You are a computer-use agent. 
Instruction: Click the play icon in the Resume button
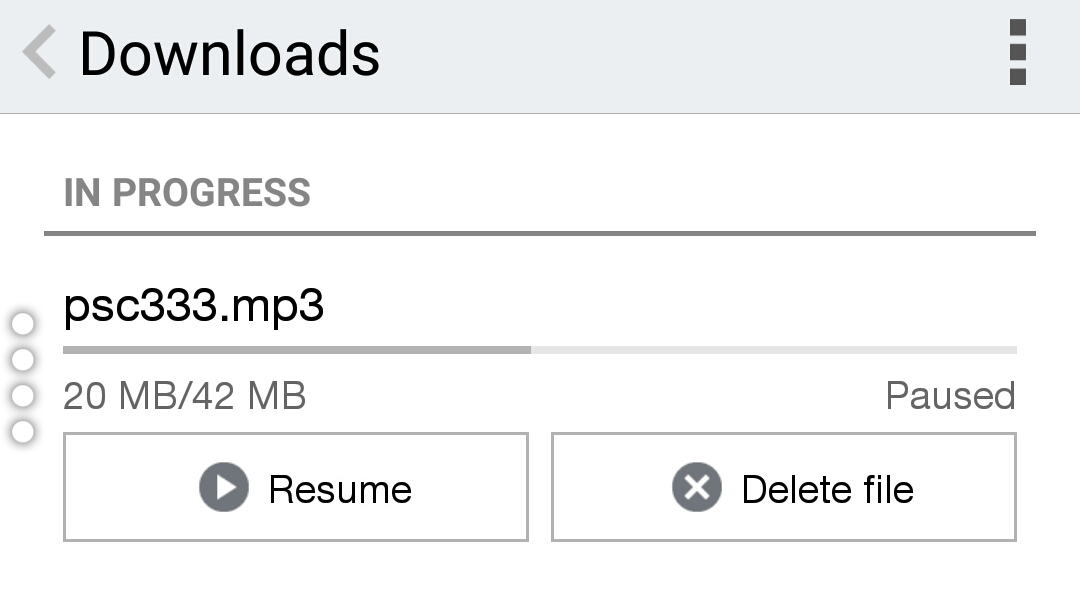224,488
